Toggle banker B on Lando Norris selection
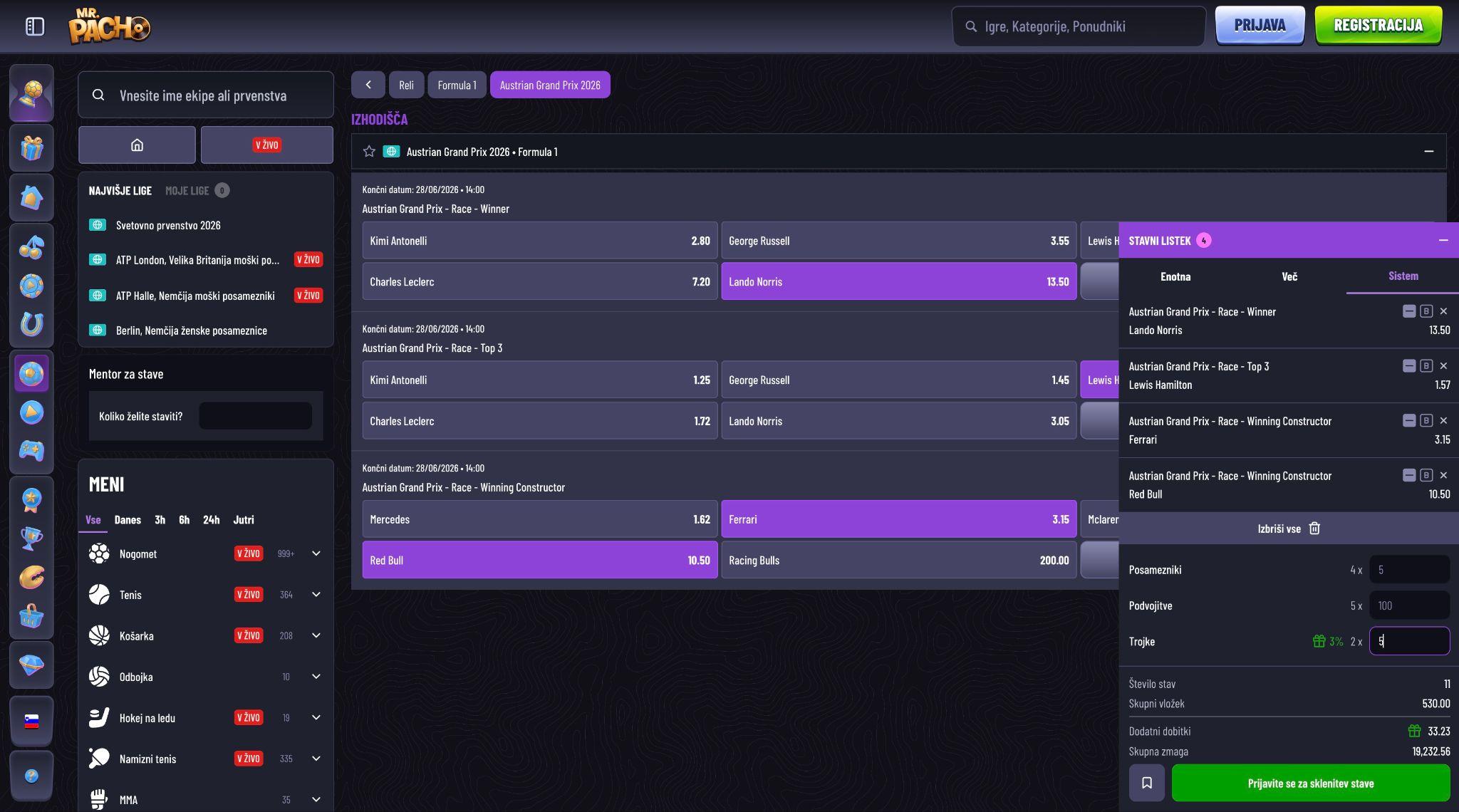 (x=1426, y=311)
